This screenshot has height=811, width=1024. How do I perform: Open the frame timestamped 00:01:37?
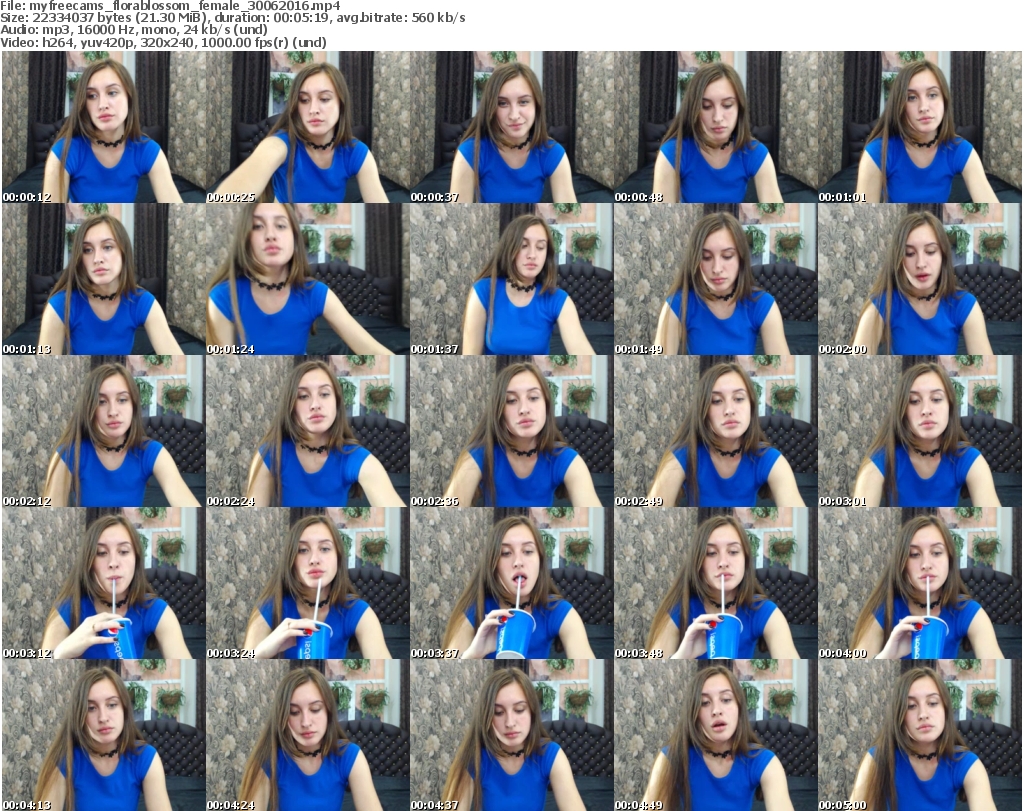coord(510,279)
